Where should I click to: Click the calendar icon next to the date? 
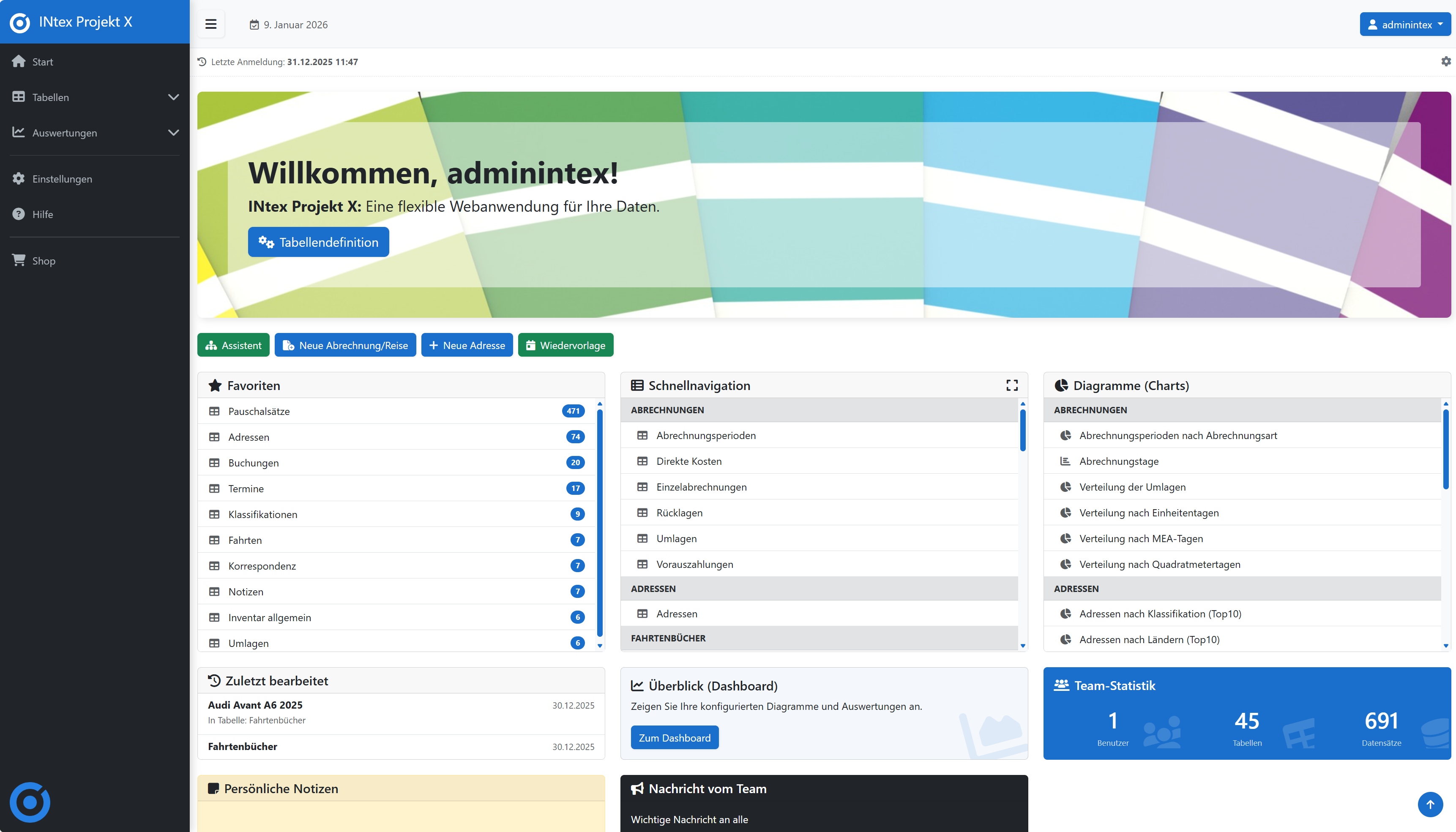(x=255, y=25)
